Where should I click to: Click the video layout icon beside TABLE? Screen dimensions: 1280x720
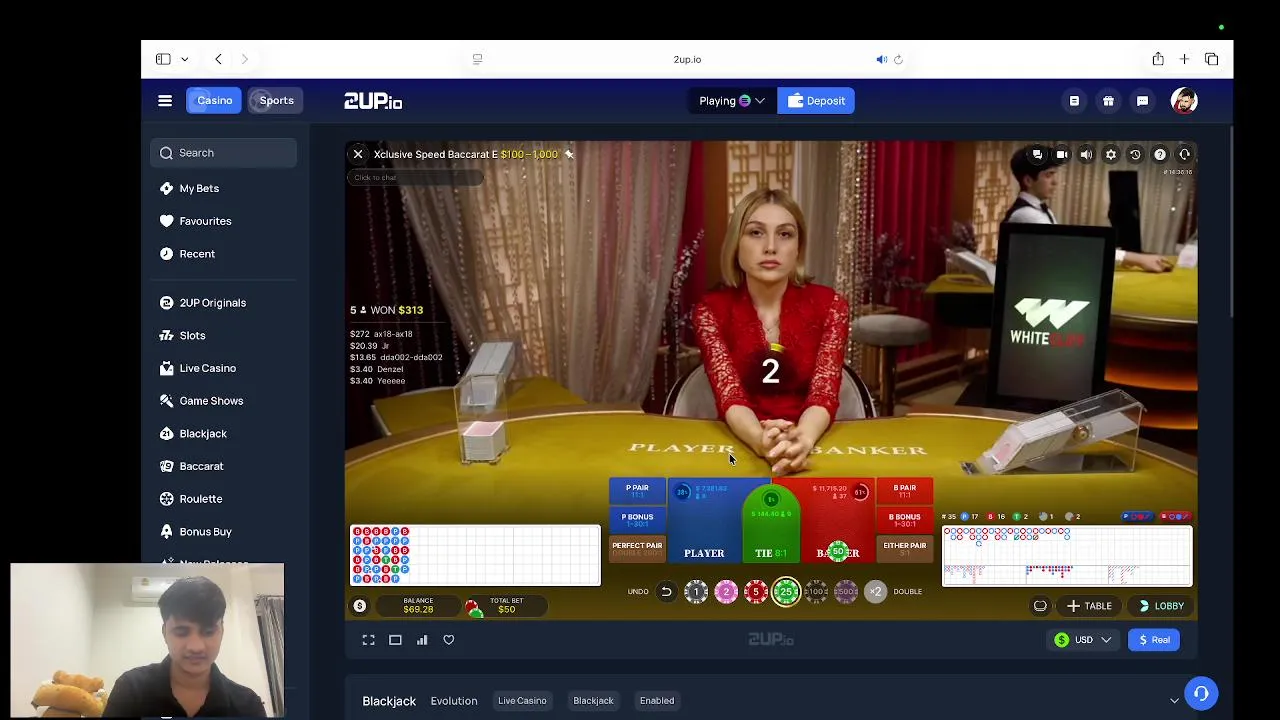[x=1040, y=606]
